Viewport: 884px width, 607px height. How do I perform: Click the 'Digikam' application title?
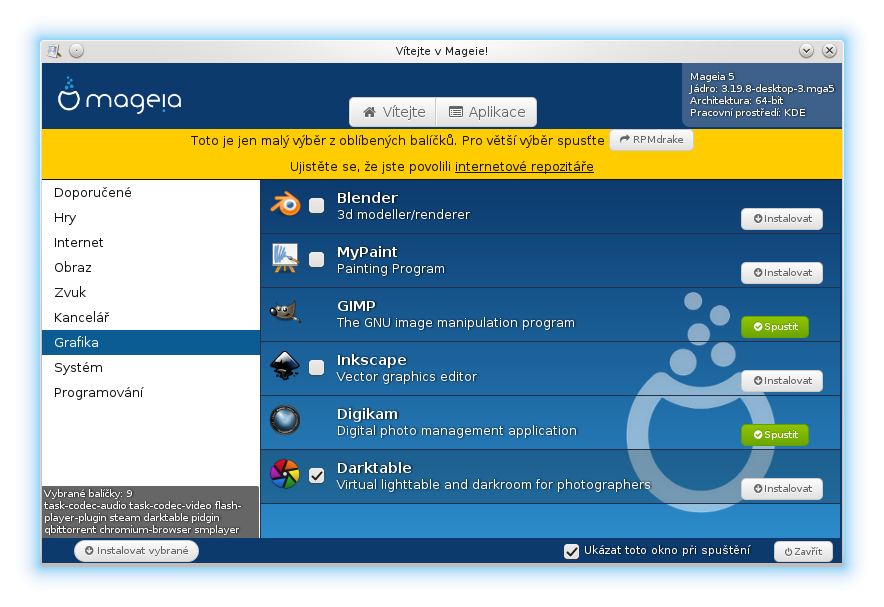pyautogui.click(x=368, y=414)
